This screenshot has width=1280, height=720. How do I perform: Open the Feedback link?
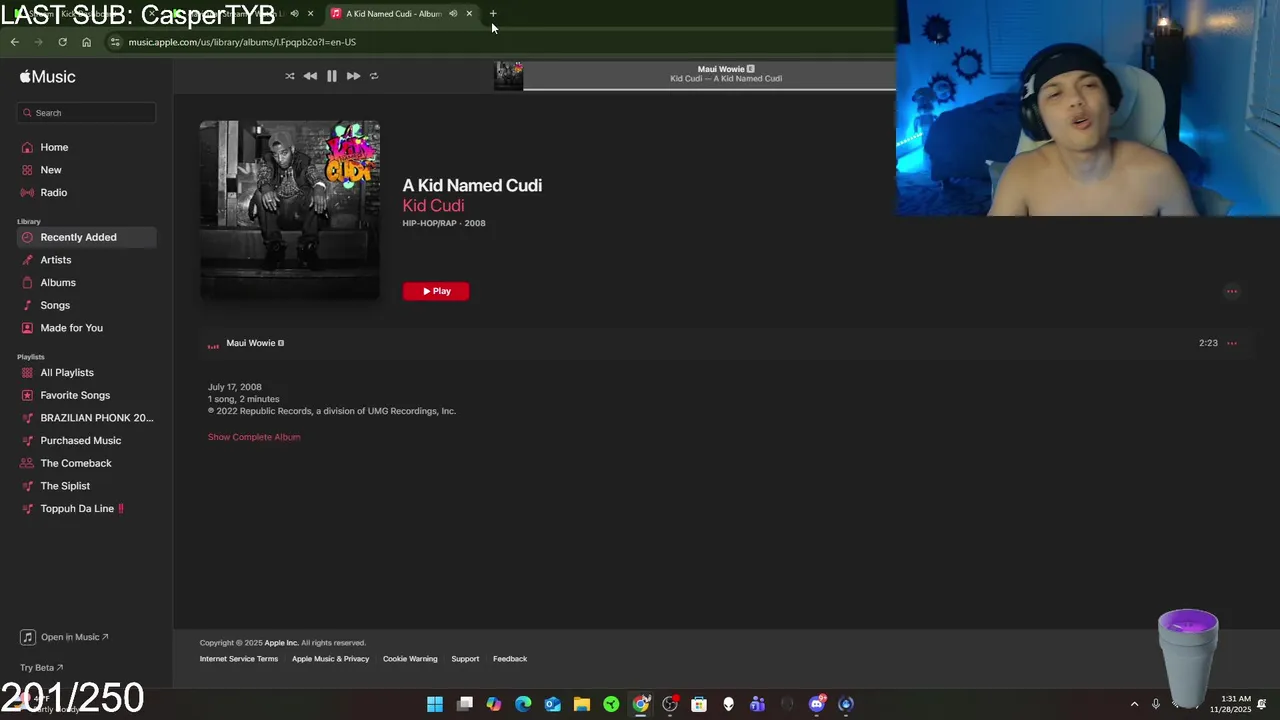[x=510, y=659]
